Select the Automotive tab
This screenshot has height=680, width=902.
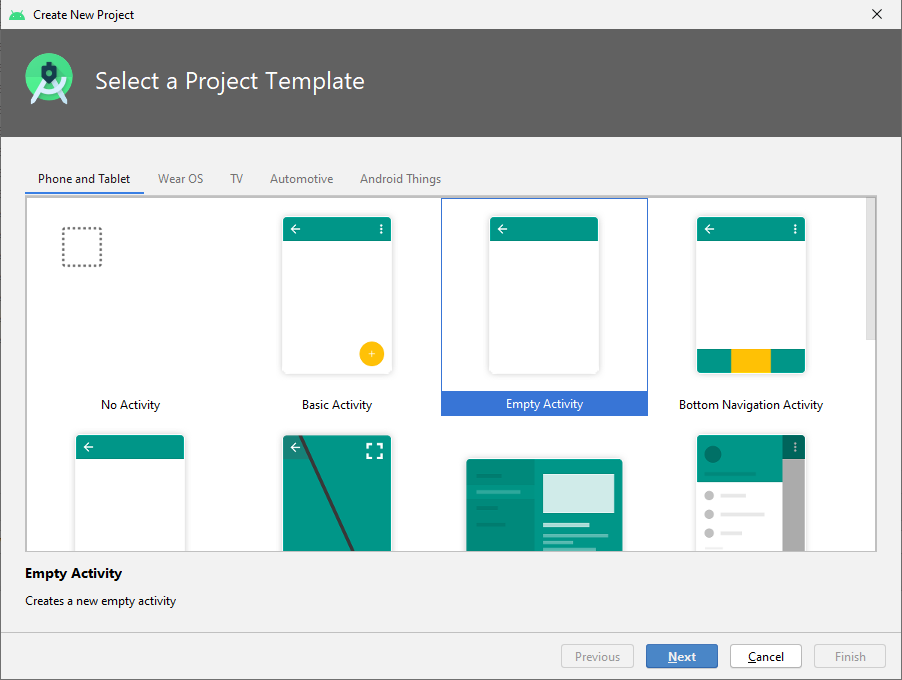coord(301,179)
